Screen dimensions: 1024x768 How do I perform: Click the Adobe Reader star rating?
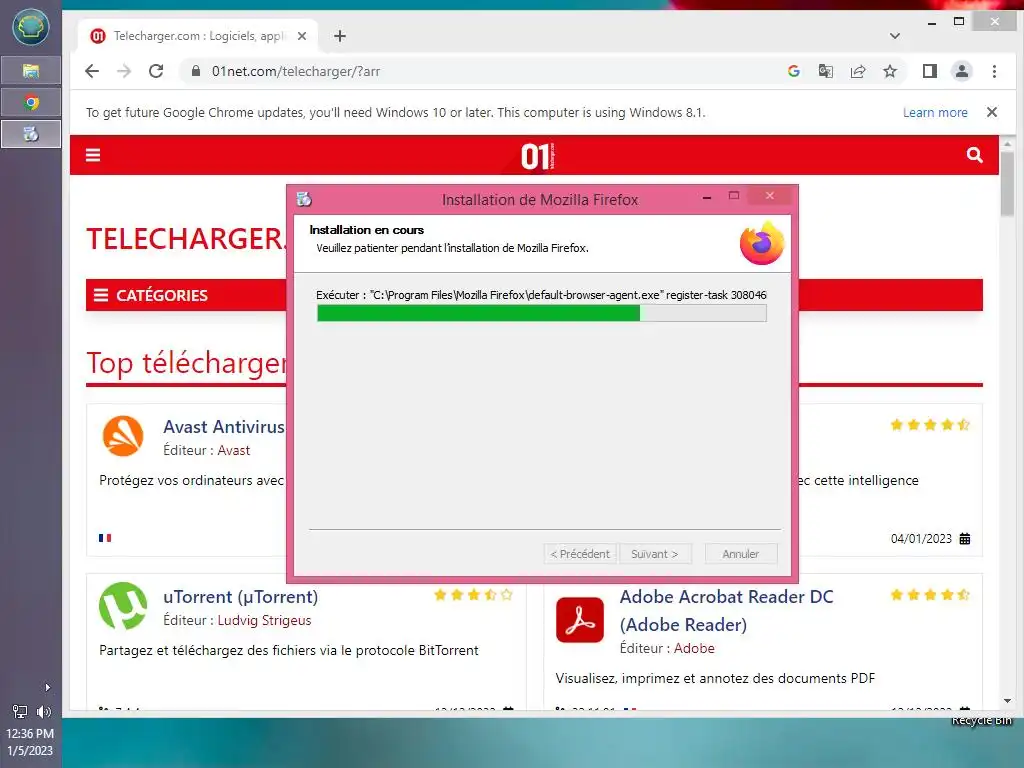point(929,595)
